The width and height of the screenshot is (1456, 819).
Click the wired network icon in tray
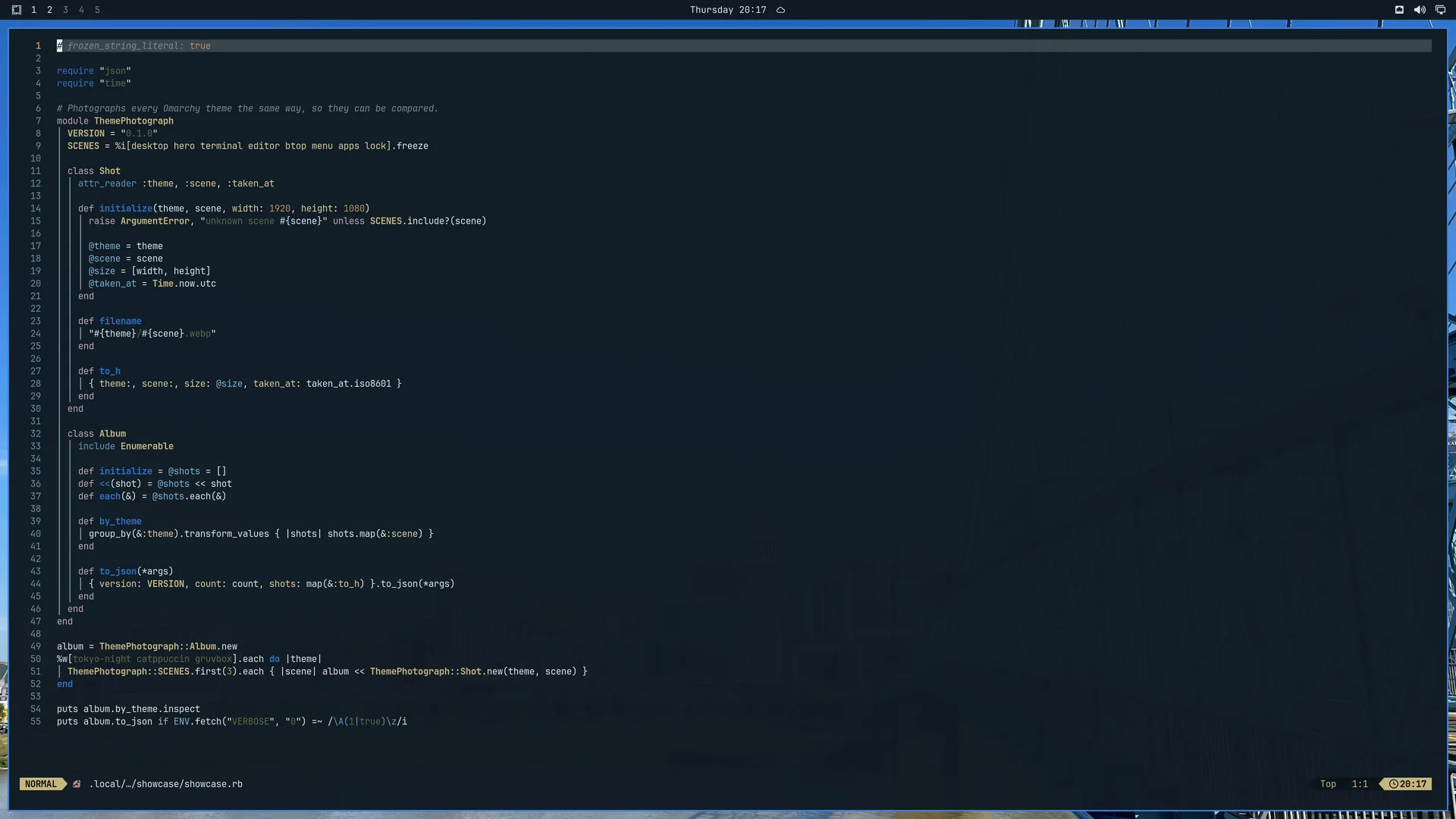point(1399,10)
